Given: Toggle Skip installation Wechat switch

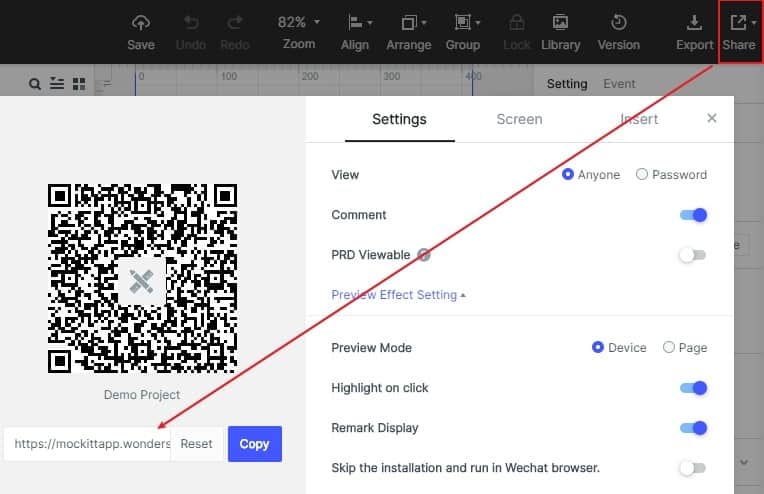Looking at the screenshot, I should point(693,468).
